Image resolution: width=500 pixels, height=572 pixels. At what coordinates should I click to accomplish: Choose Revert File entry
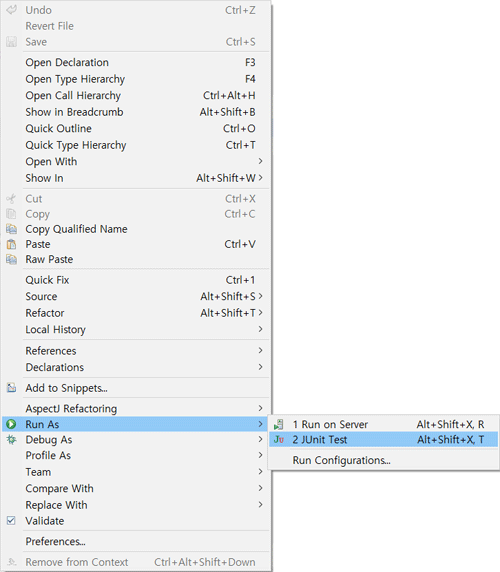coord(137,26)
